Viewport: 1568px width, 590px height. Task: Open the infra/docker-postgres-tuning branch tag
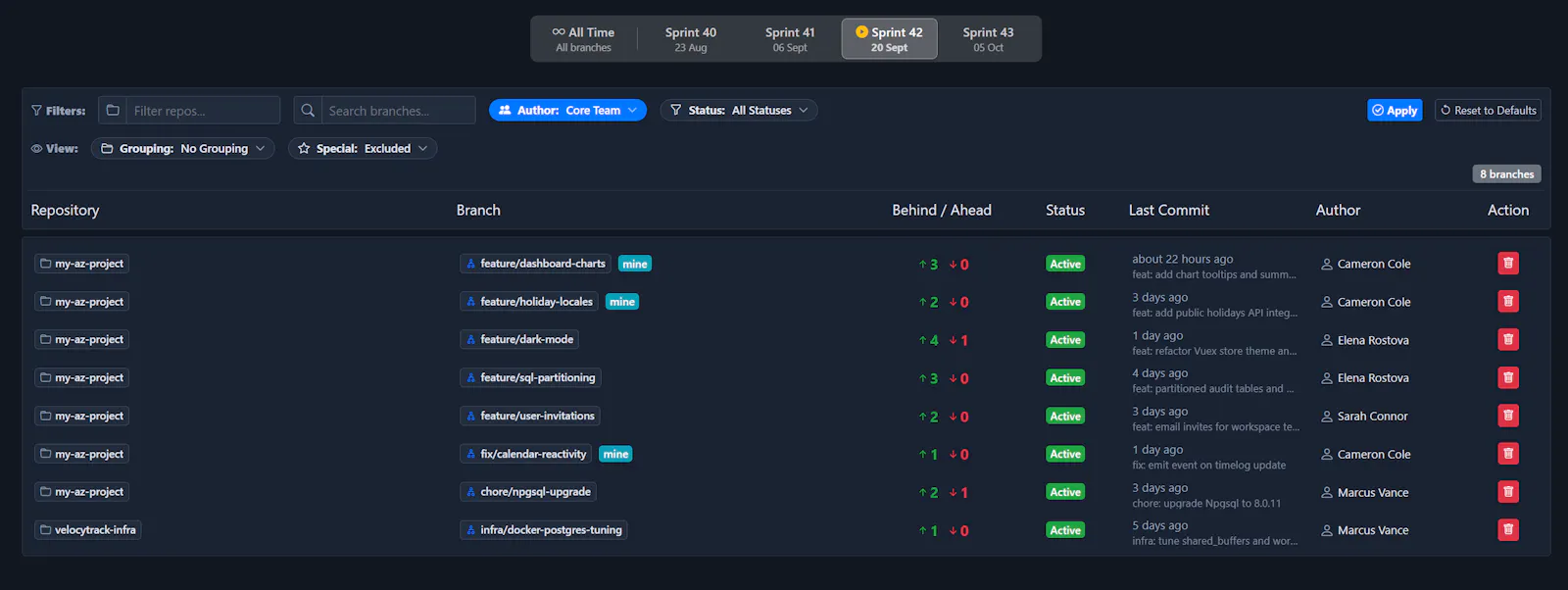coord(544,530)
